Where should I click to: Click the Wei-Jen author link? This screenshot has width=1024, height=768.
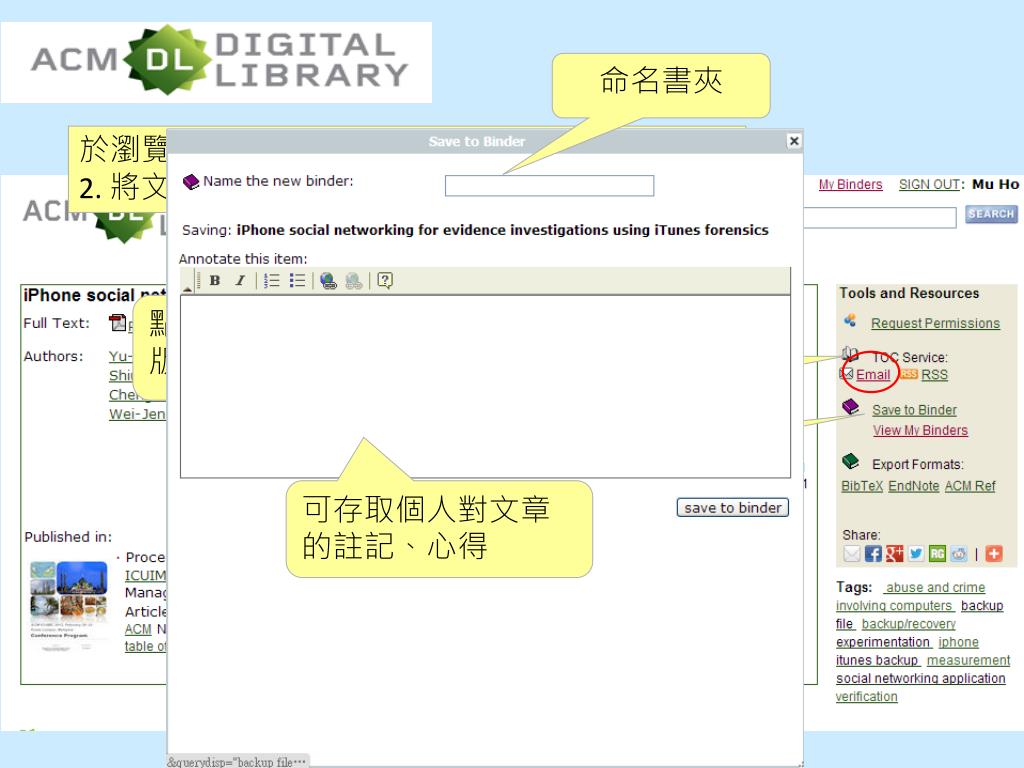pyautogui.click(x=137, y=413)
